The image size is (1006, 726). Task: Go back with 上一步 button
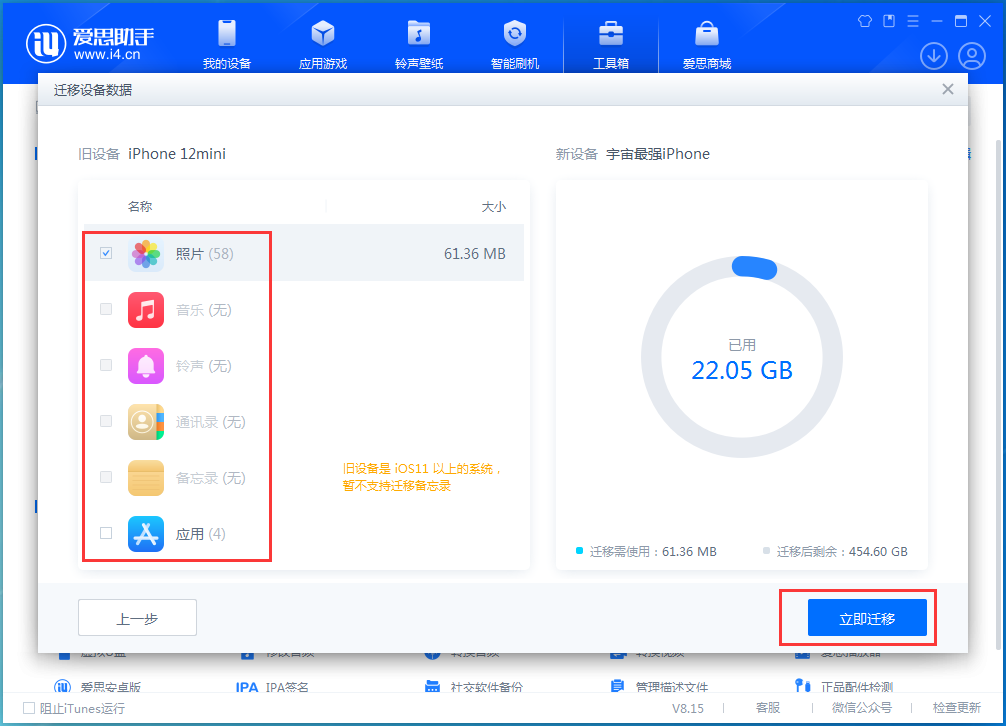click(137, 619)
